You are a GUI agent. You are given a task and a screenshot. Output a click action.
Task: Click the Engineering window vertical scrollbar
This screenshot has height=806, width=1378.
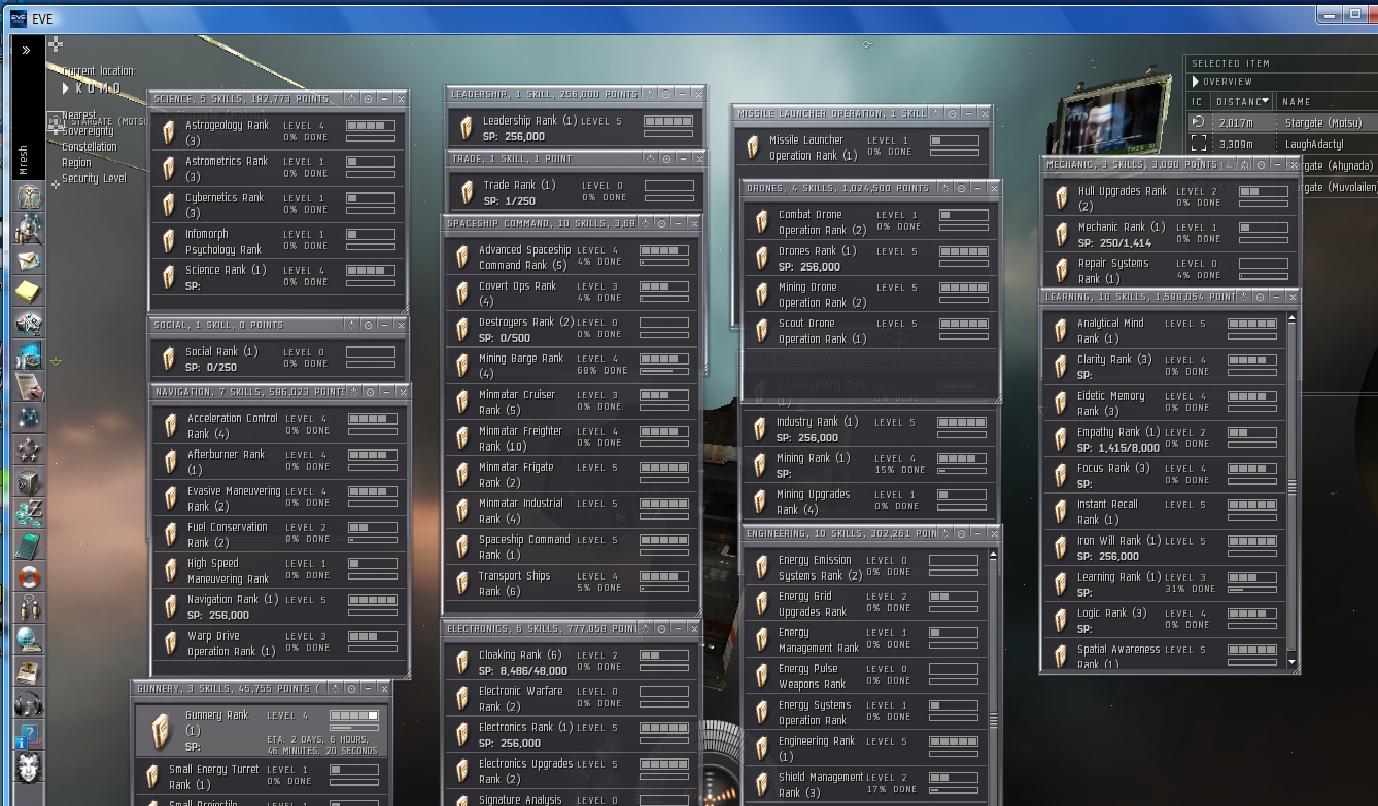click(x=993, y=676)
